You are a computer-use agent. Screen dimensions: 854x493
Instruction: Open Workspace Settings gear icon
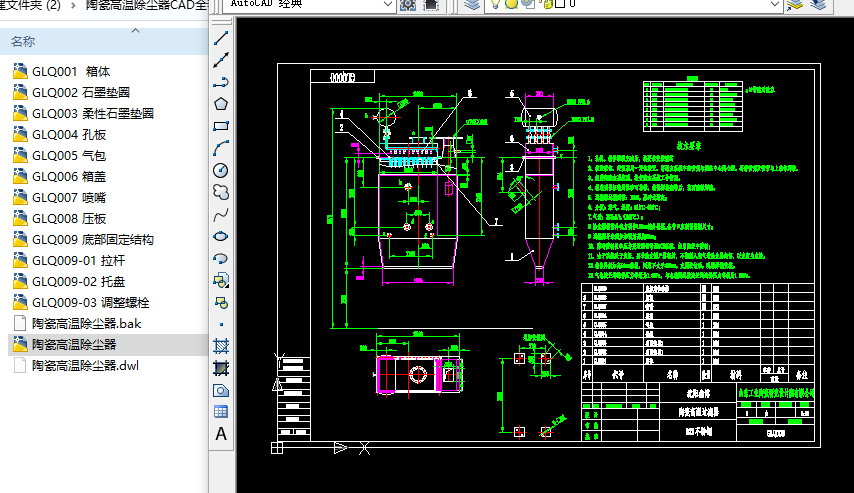(408, 5)
